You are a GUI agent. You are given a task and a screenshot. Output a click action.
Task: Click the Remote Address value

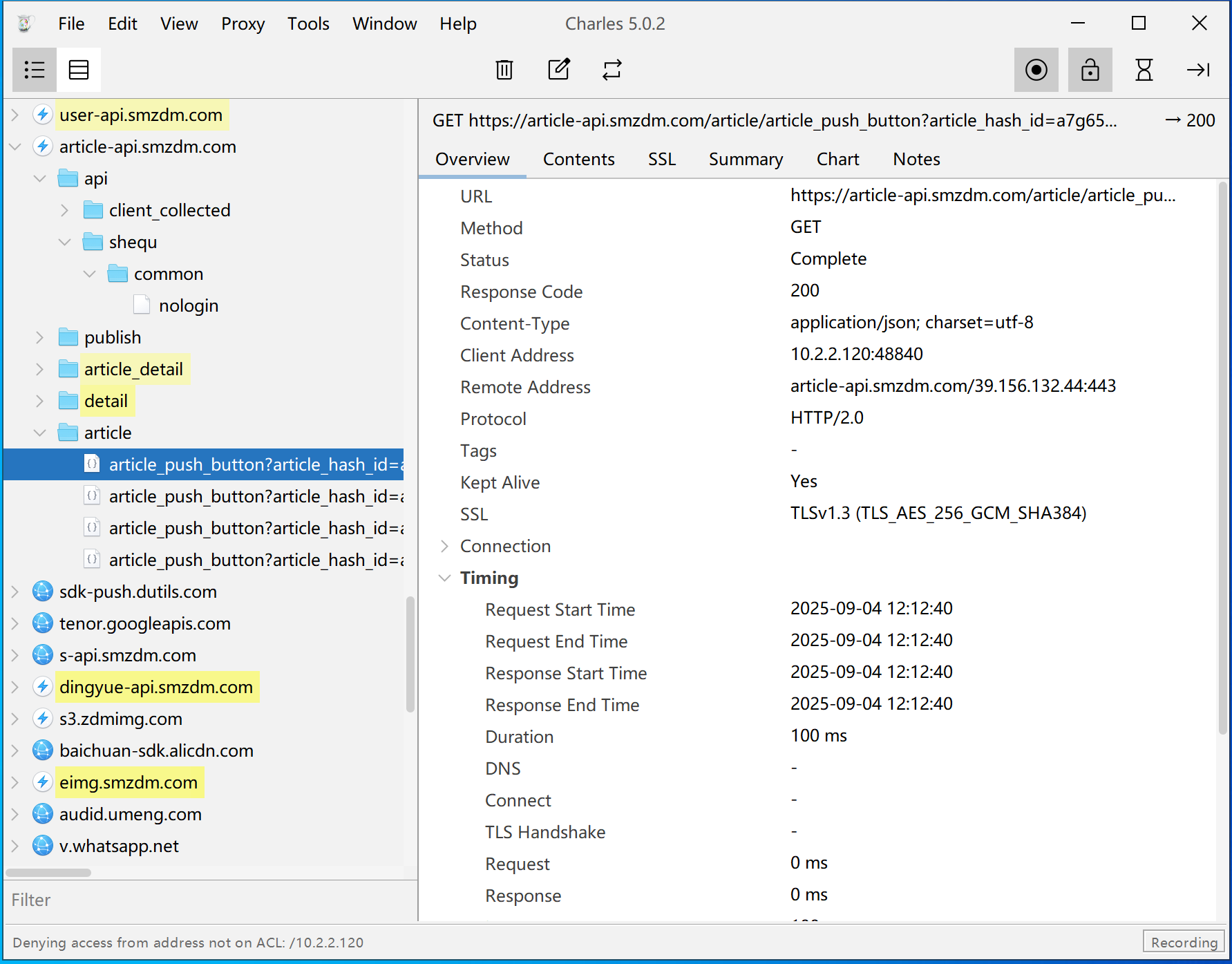[953, 386]
